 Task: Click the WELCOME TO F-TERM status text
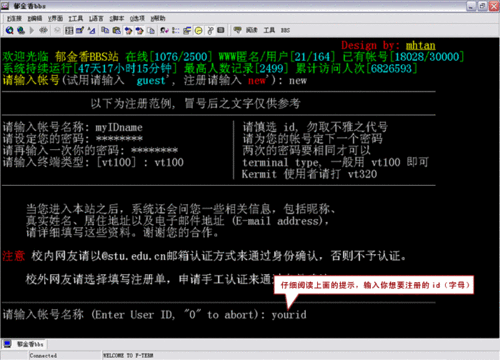(128, 356)
